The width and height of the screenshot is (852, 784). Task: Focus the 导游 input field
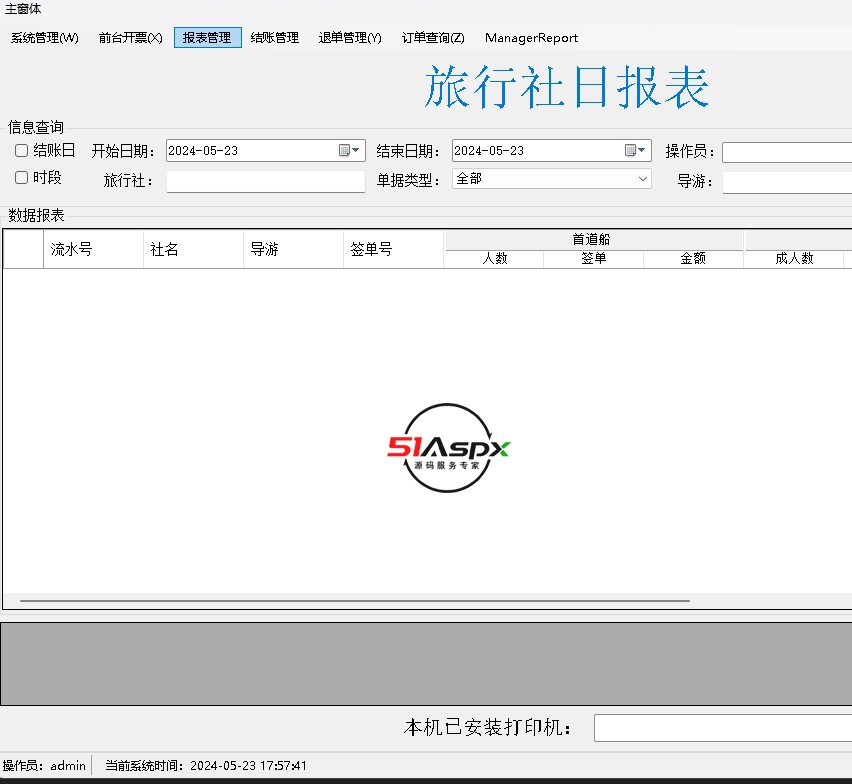tap(787, 182)
